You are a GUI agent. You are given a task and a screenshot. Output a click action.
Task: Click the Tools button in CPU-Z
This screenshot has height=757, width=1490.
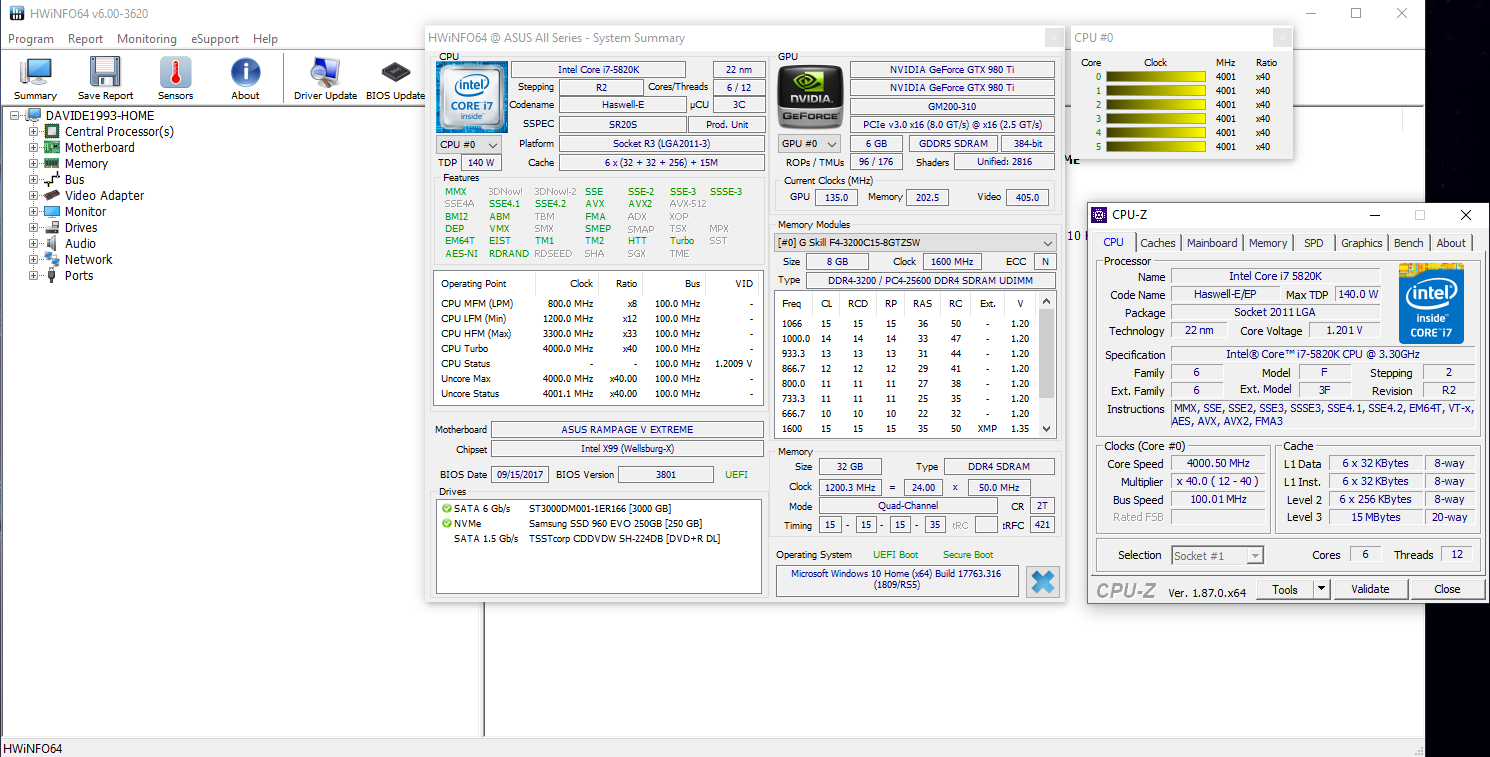pos(1285,589)
